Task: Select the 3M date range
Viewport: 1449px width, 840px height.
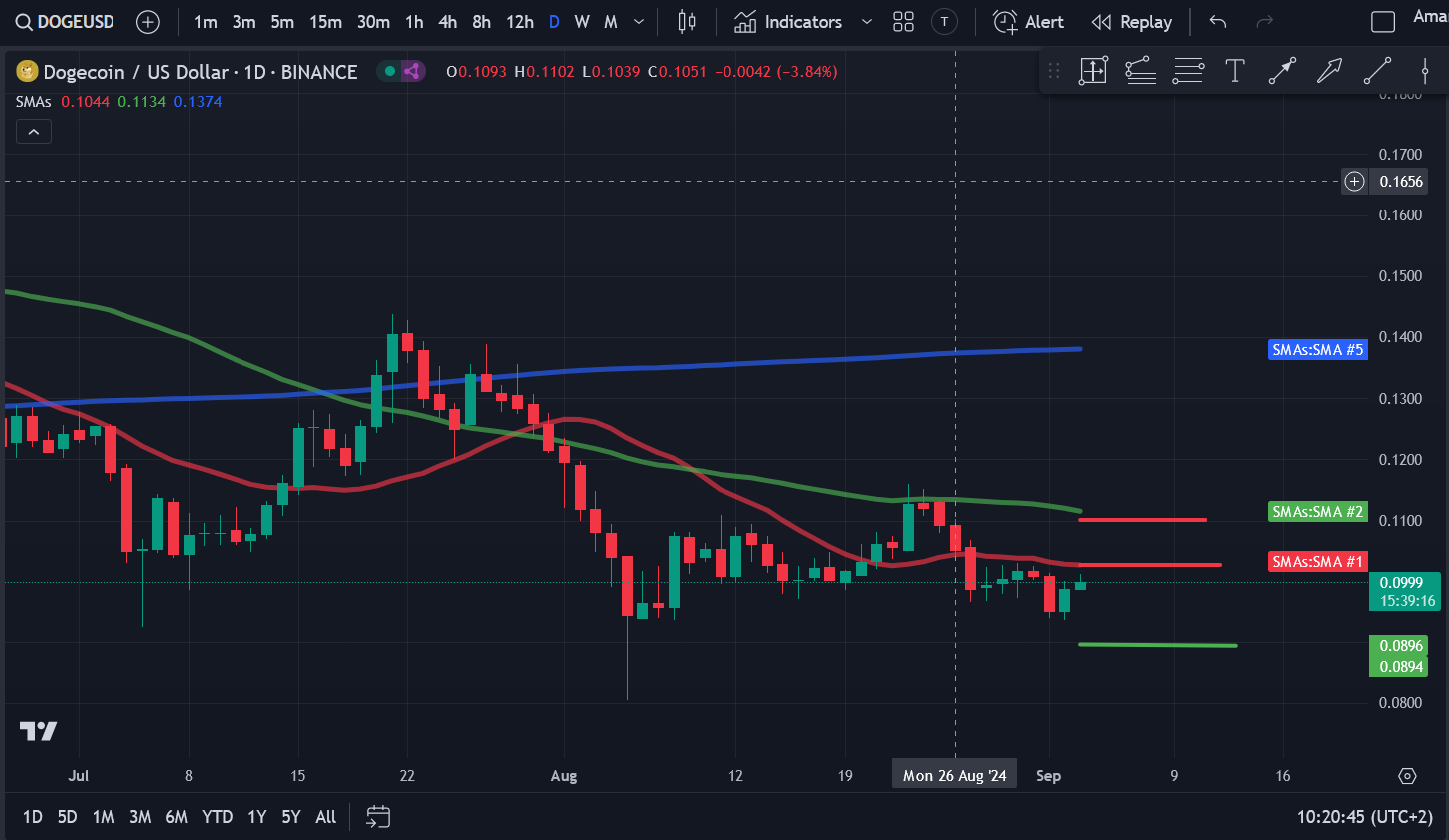Action: click(140, 817)
